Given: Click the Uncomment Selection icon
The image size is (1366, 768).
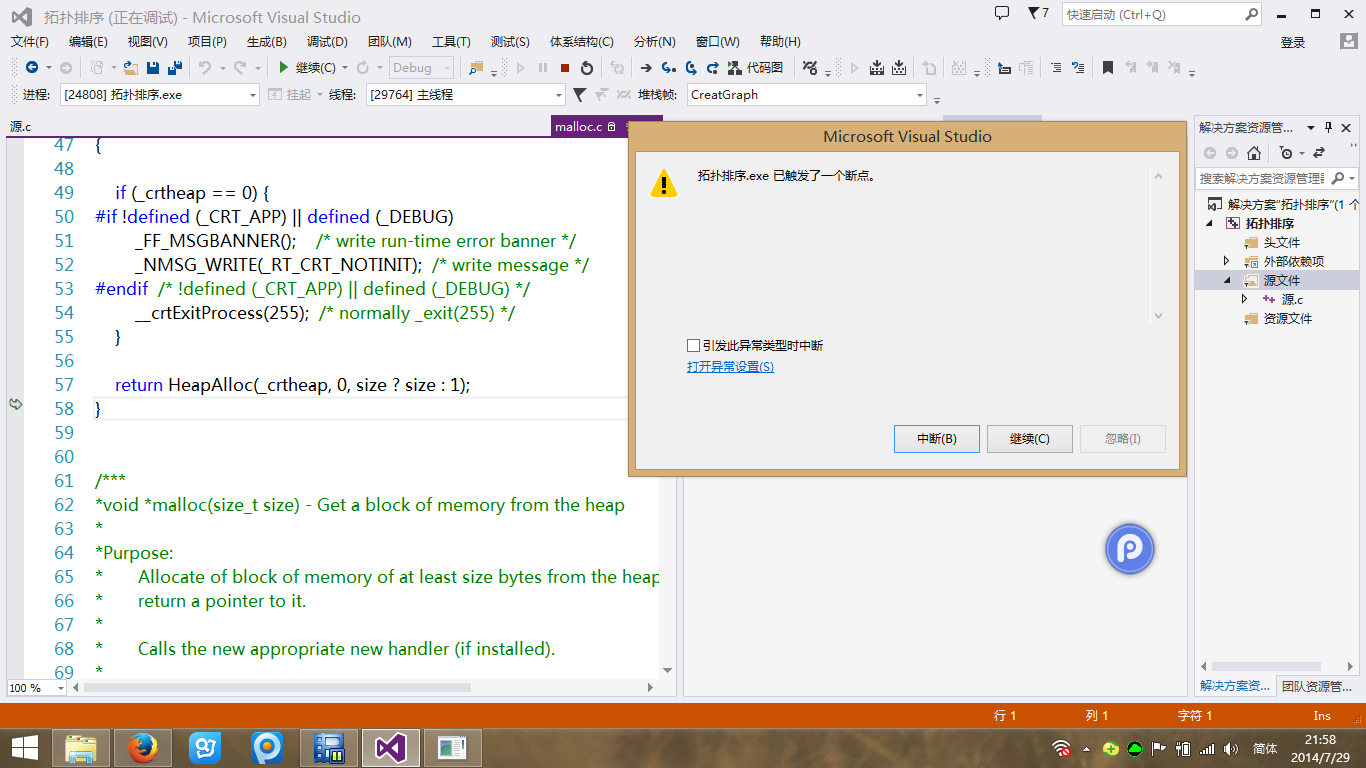Looking at the screenshot, I should tap(1078, 68).
